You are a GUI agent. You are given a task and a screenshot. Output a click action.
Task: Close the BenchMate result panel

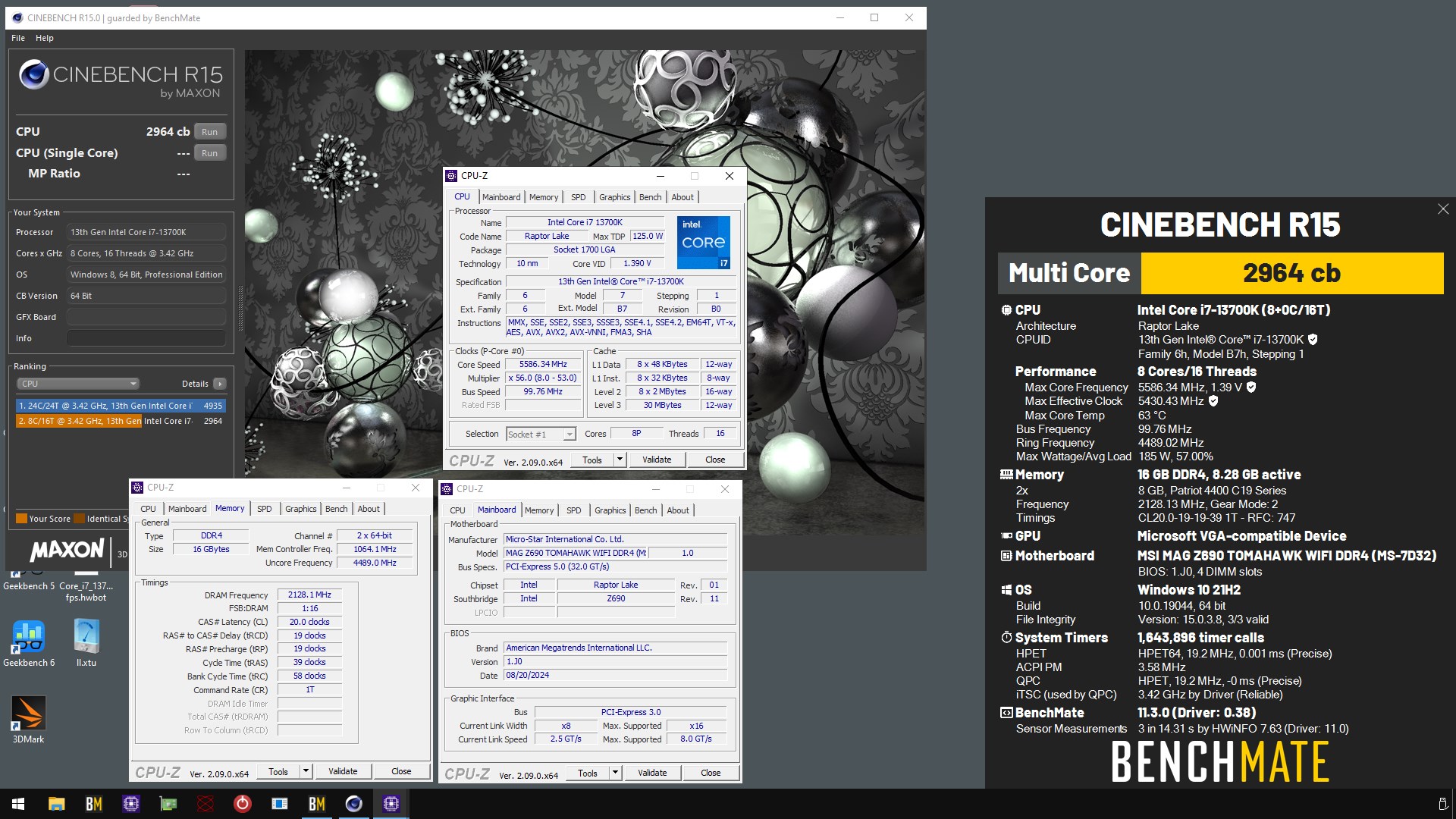(x=1442, y=209)
